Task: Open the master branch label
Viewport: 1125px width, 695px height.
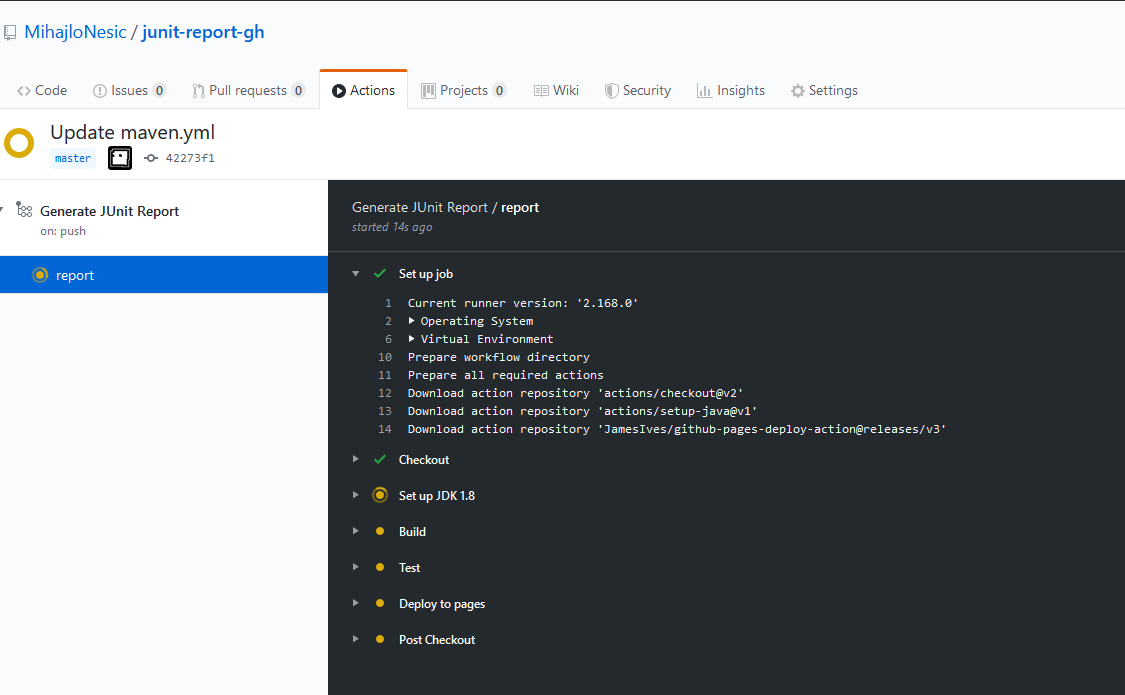Action: (x=73, y=159)
